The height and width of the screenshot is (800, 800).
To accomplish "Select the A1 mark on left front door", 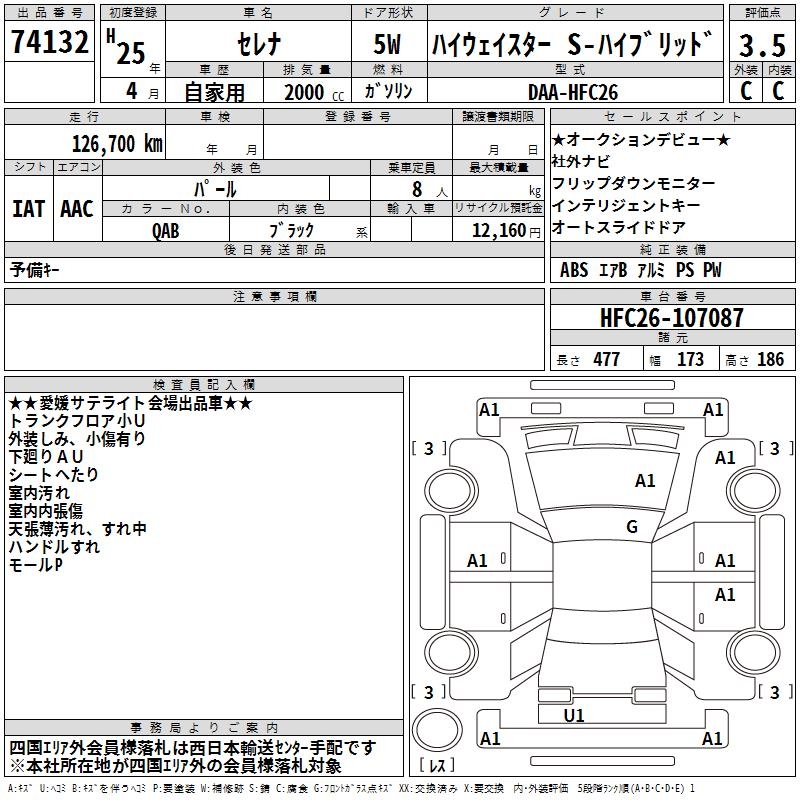I will (477, 561).
